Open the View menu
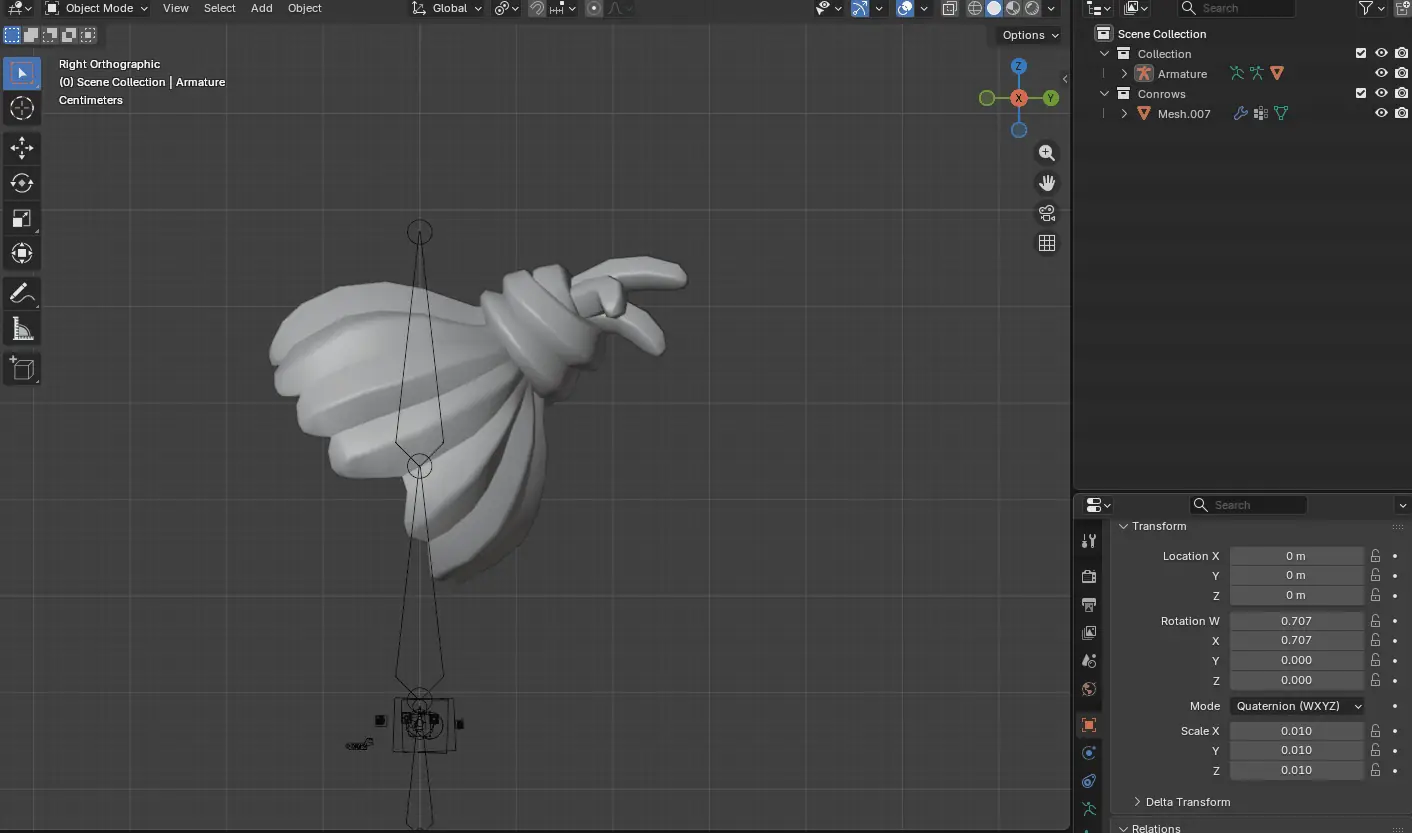 (x=176, y=8)
